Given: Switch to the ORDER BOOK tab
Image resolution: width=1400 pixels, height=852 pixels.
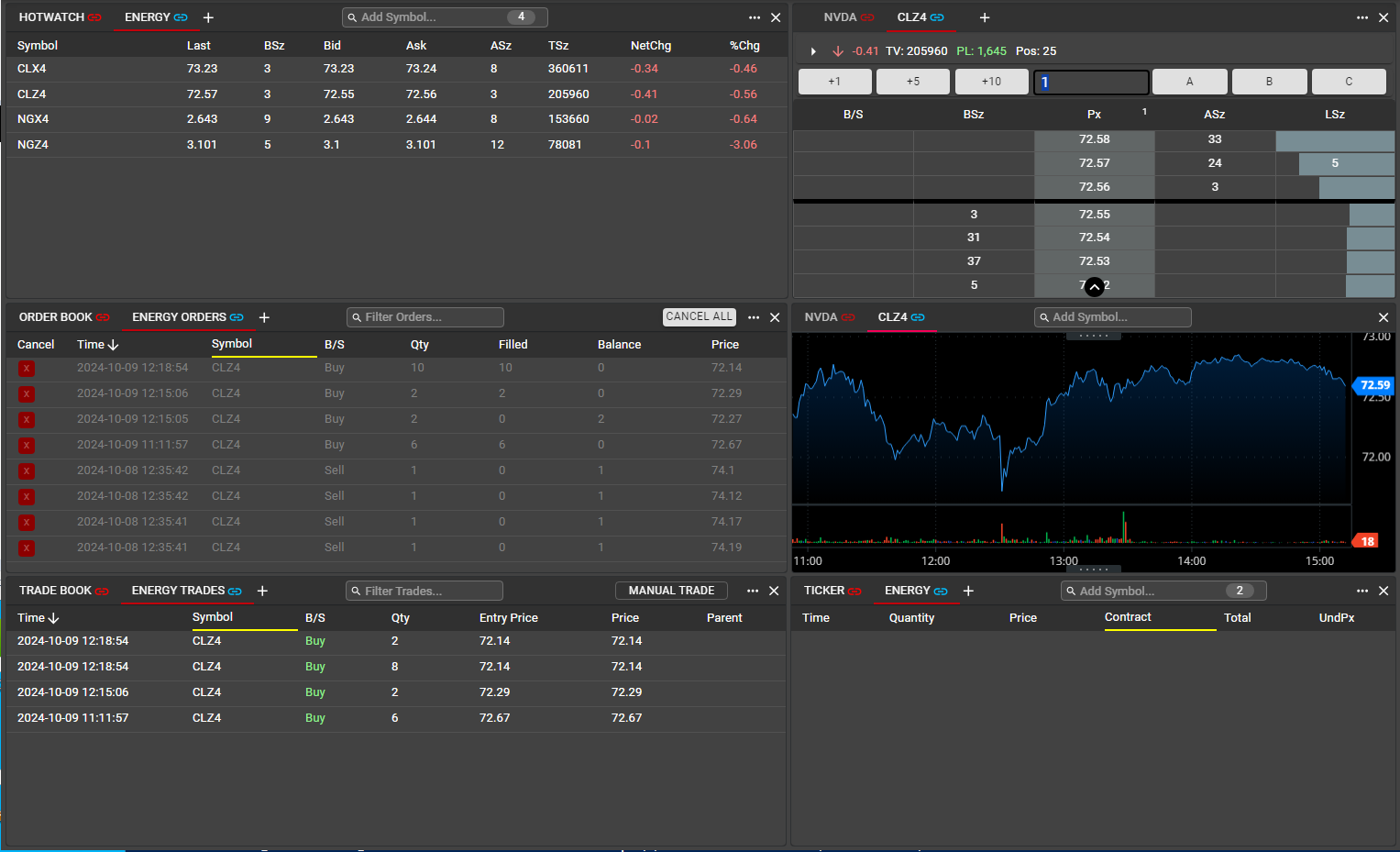Looking at the screenshot, I should pos(55,317).
